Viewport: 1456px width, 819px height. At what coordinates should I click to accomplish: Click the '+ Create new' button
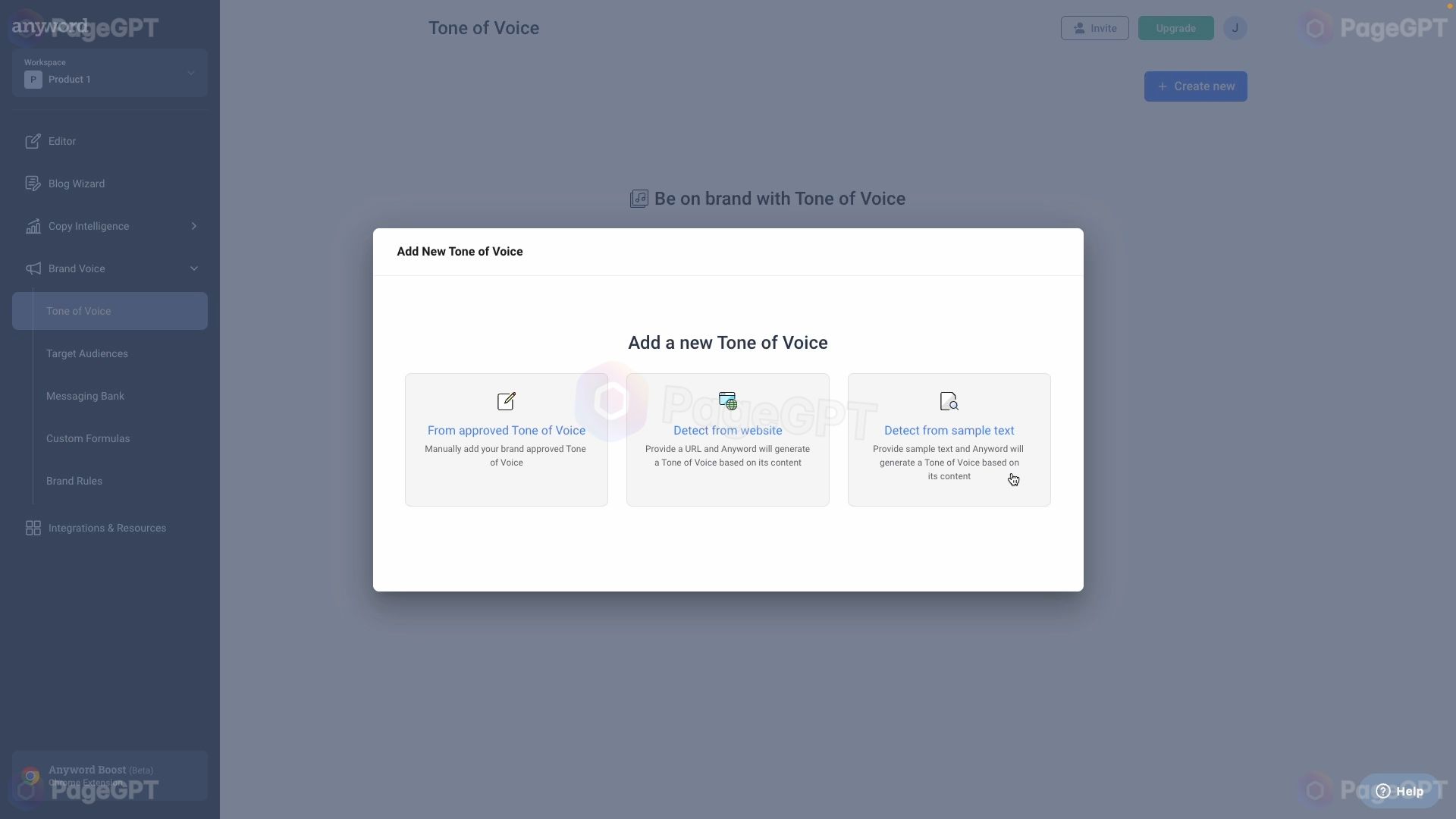click(x=1196, y=86)
